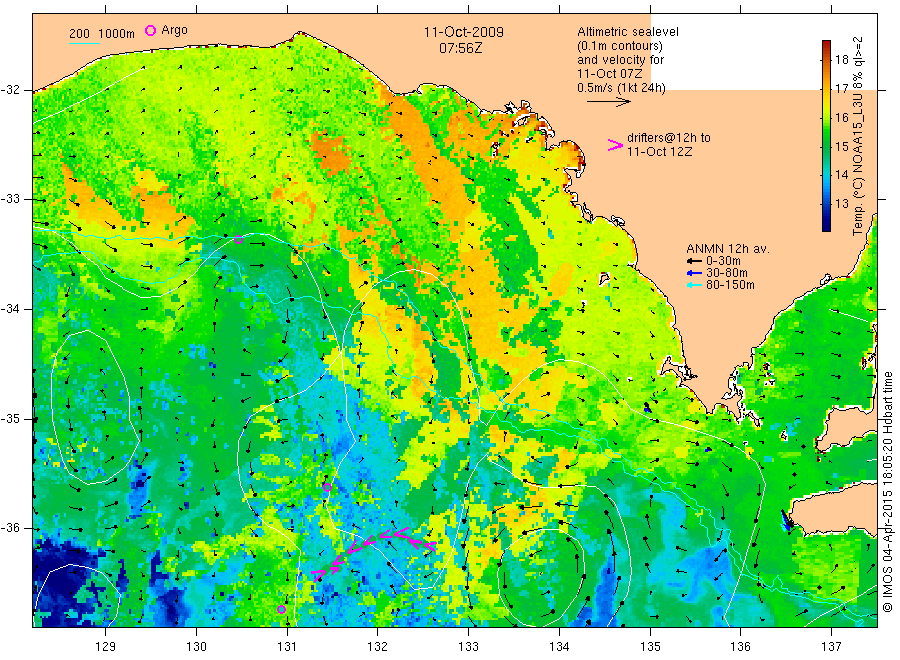Click the temperature color bar
900x660 pixels.
tap(826, 136)
